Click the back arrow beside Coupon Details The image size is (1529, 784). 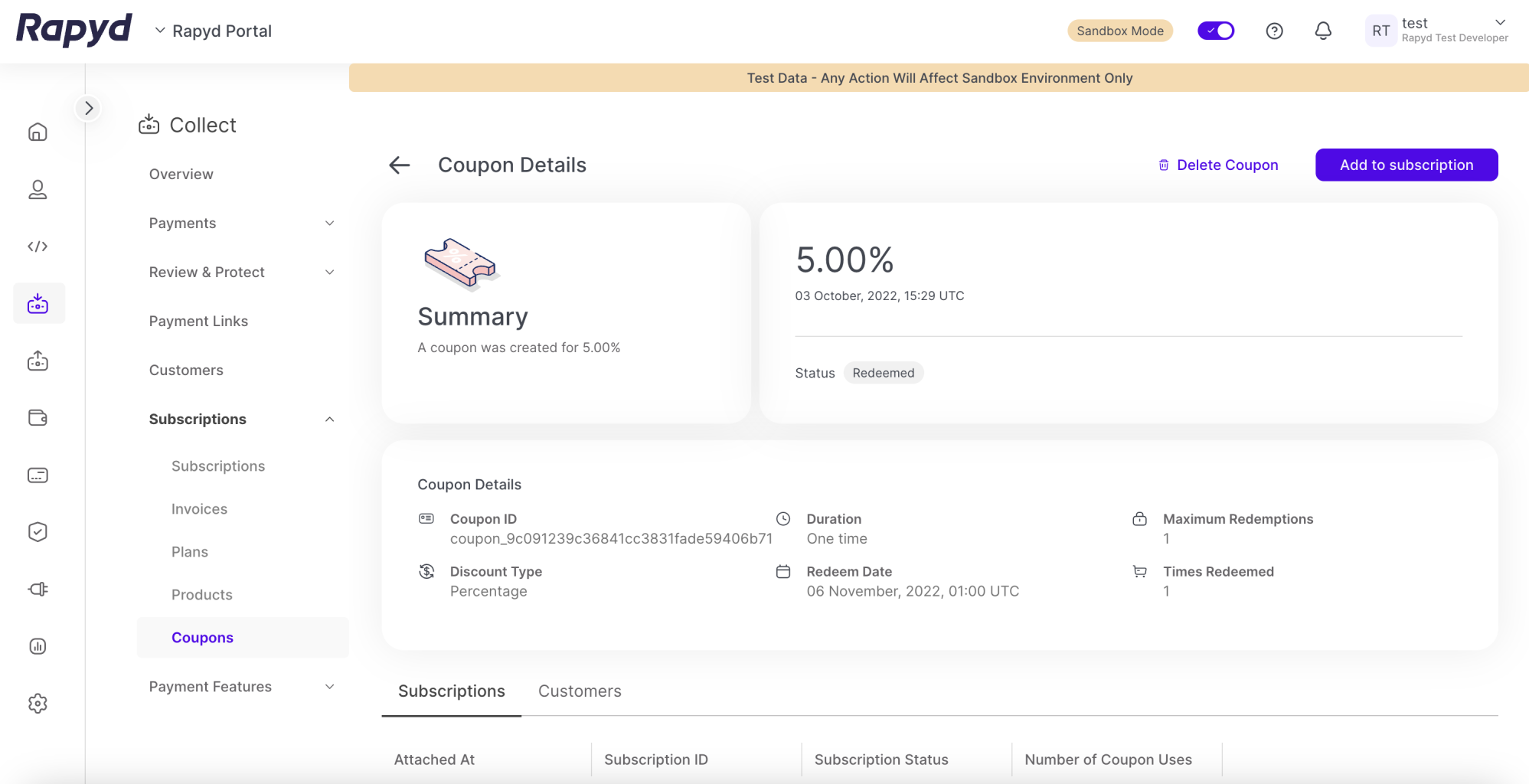[x=400, y=165]
